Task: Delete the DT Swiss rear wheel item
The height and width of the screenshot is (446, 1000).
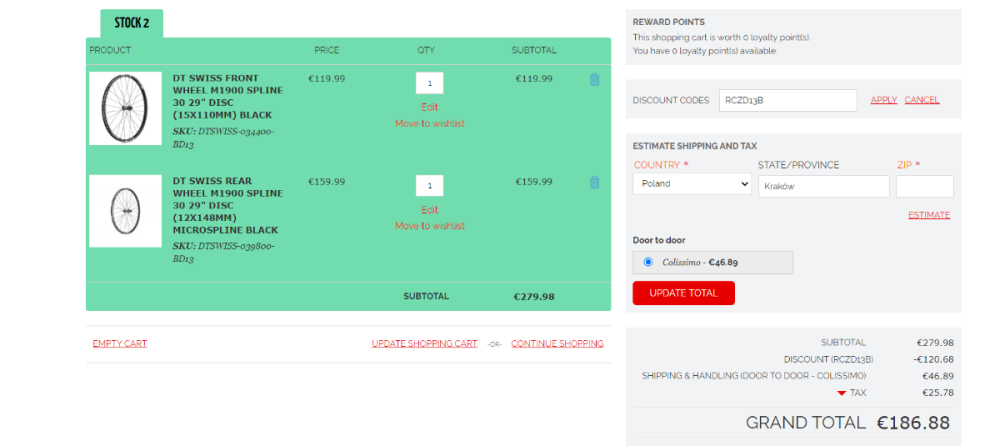Action: point(594,182)
